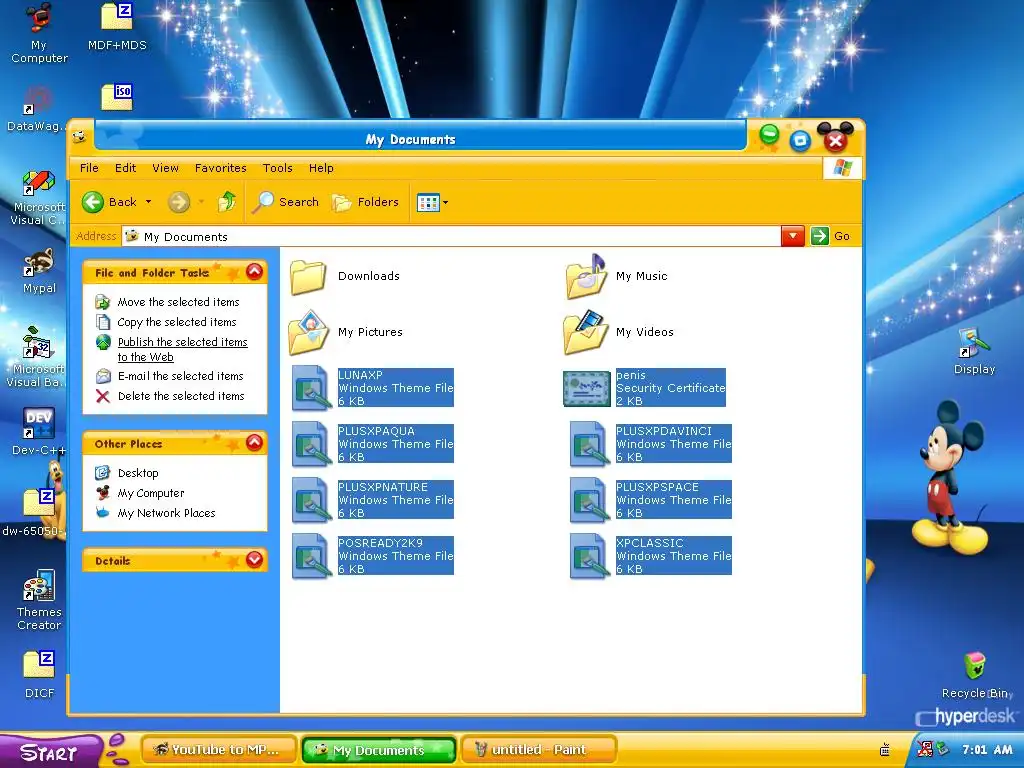Expand the Address bar dropdown arrow
Image resolution: width=1024 pixels, height=768 pixels.
tap(792, 236)
